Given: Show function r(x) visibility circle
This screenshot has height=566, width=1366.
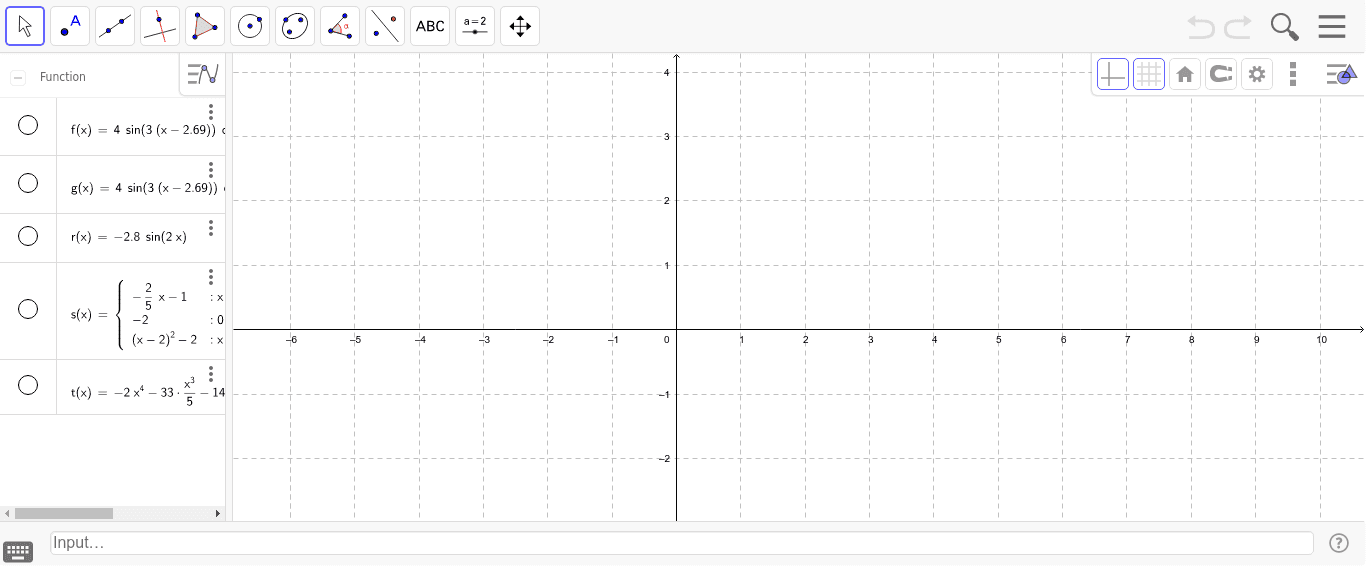Looking at the screenshot, I should point(28,236).
